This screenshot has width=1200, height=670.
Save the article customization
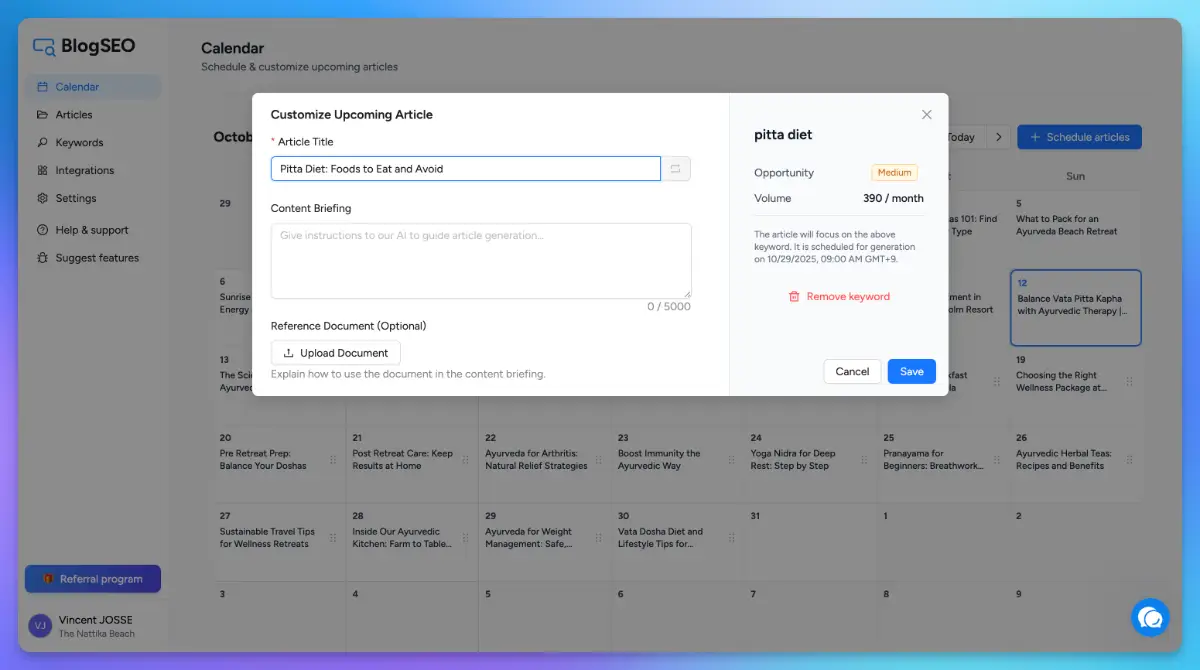tap(911, 371)
